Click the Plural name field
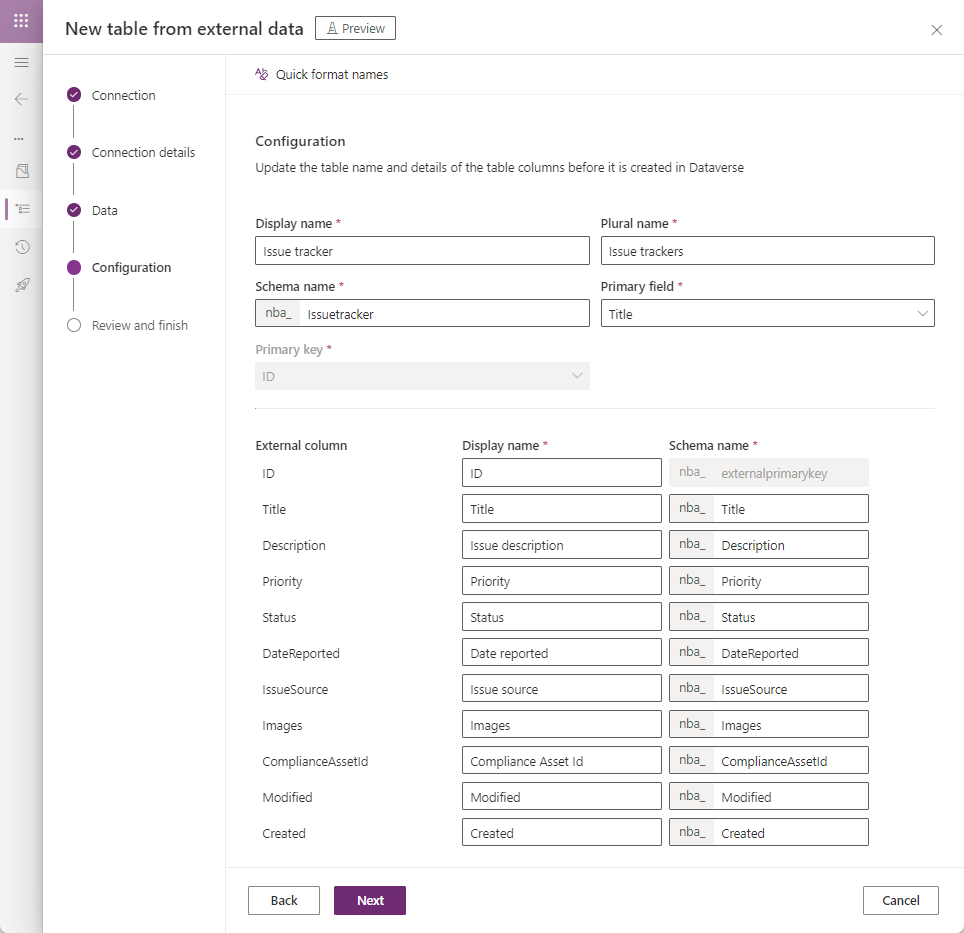The image size is (964, 933). (x=767, y=251)
